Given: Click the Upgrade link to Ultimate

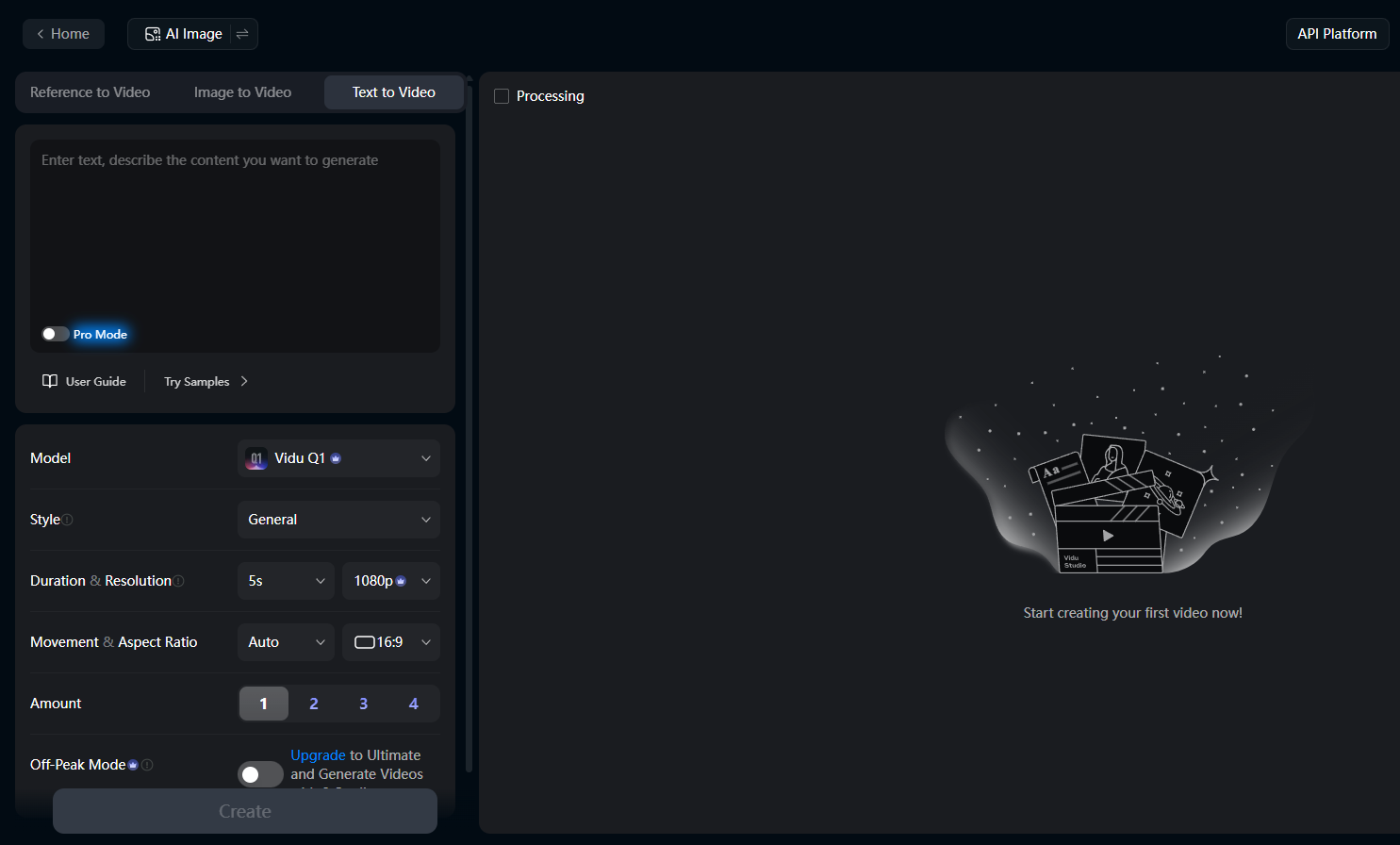Looking at the screenshot, I should pos(318,755).
